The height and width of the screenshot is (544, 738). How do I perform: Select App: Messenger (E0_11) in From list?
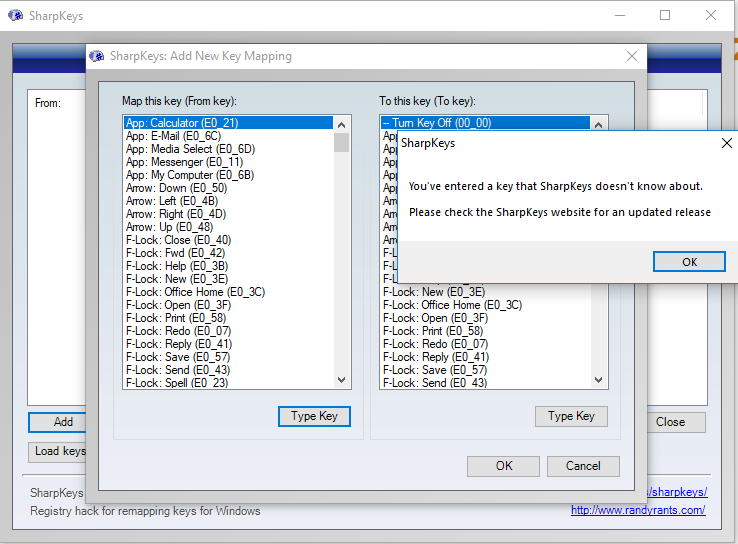point(228,162)
